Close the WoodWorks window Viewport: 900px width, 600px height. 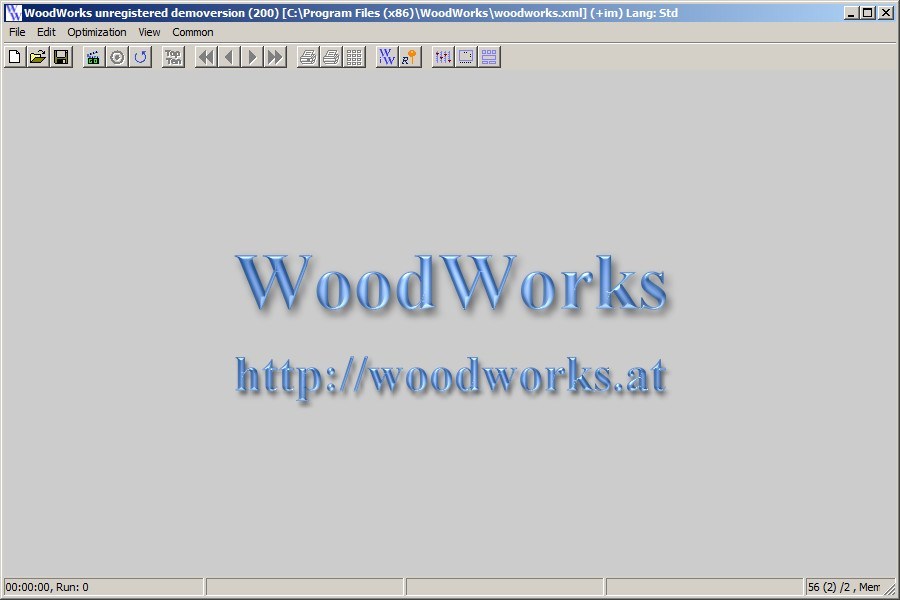coord(886,13)
